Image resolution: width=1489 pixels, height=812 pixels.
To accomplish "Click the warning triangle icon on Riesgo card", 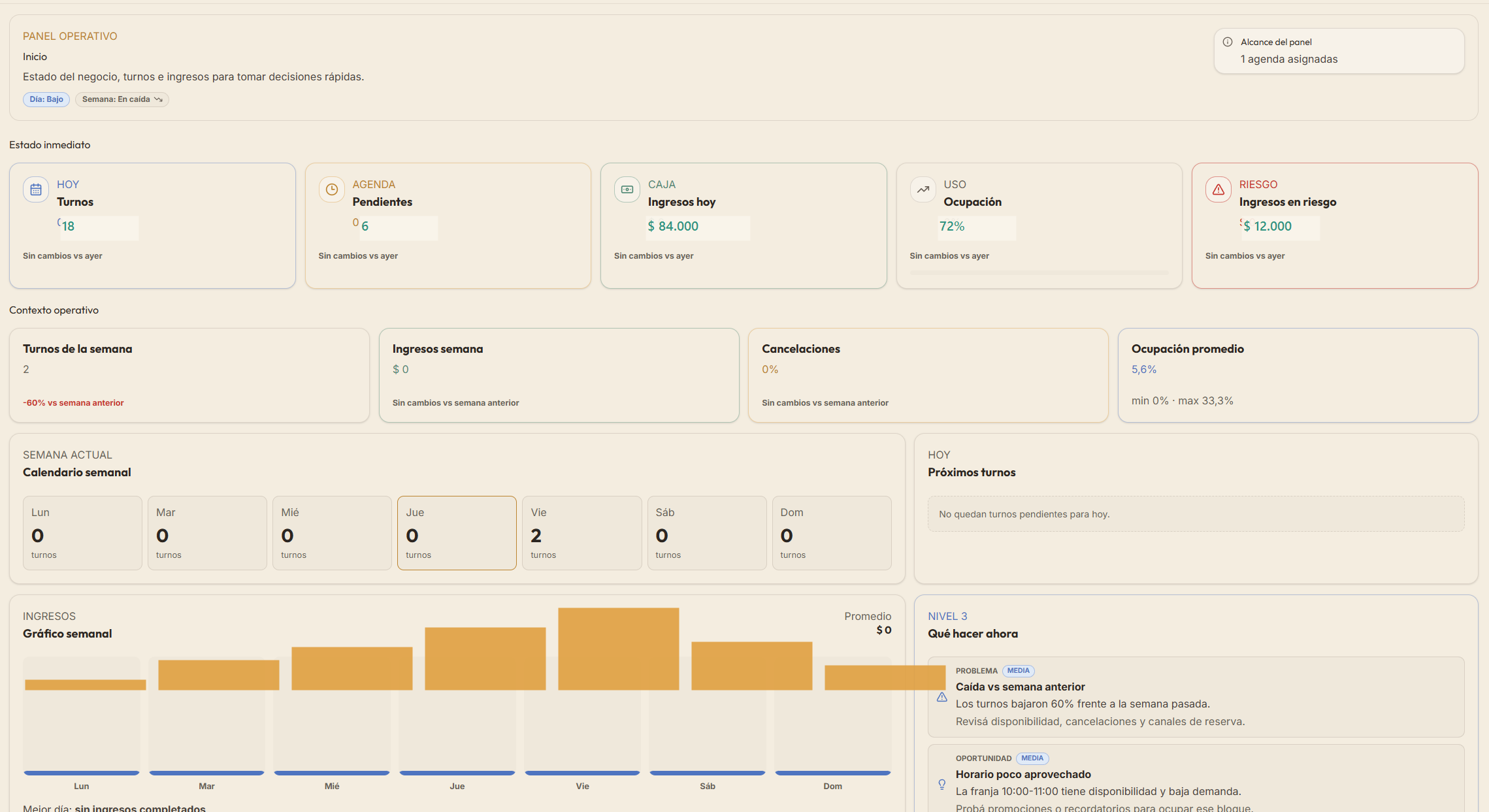I will [x=1219, y=189].
